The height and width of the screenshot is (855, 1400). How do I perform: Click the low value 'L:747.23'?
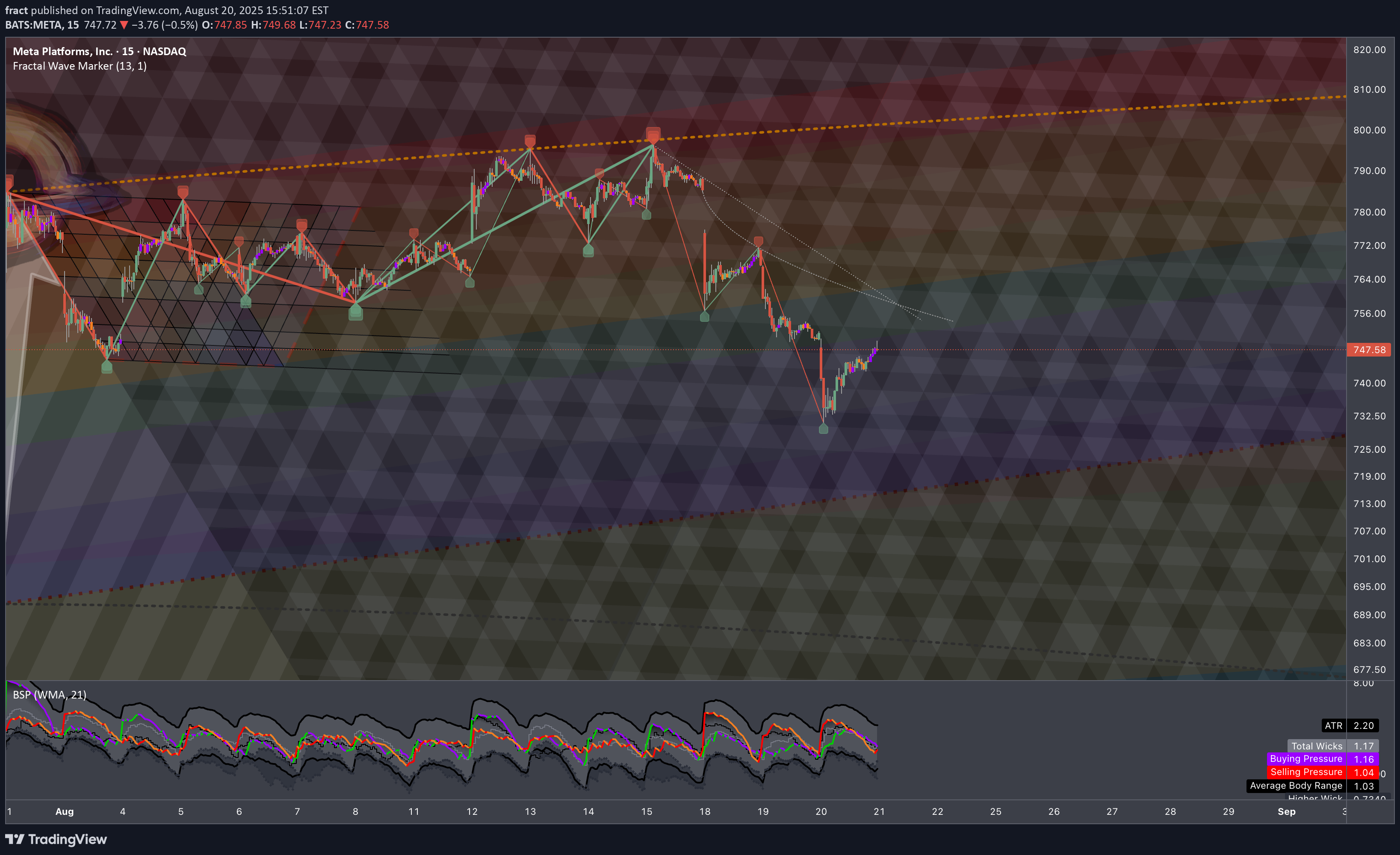320,25
